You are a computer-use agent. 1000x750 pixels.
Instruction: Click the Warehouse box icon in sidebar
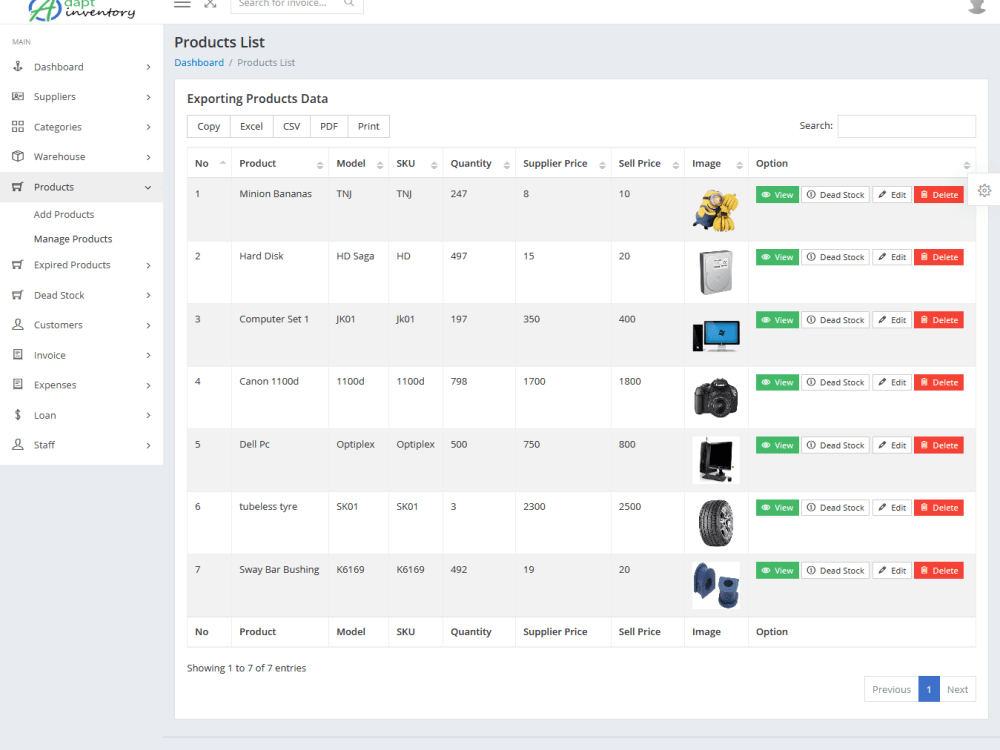click(x=18, y=156)
